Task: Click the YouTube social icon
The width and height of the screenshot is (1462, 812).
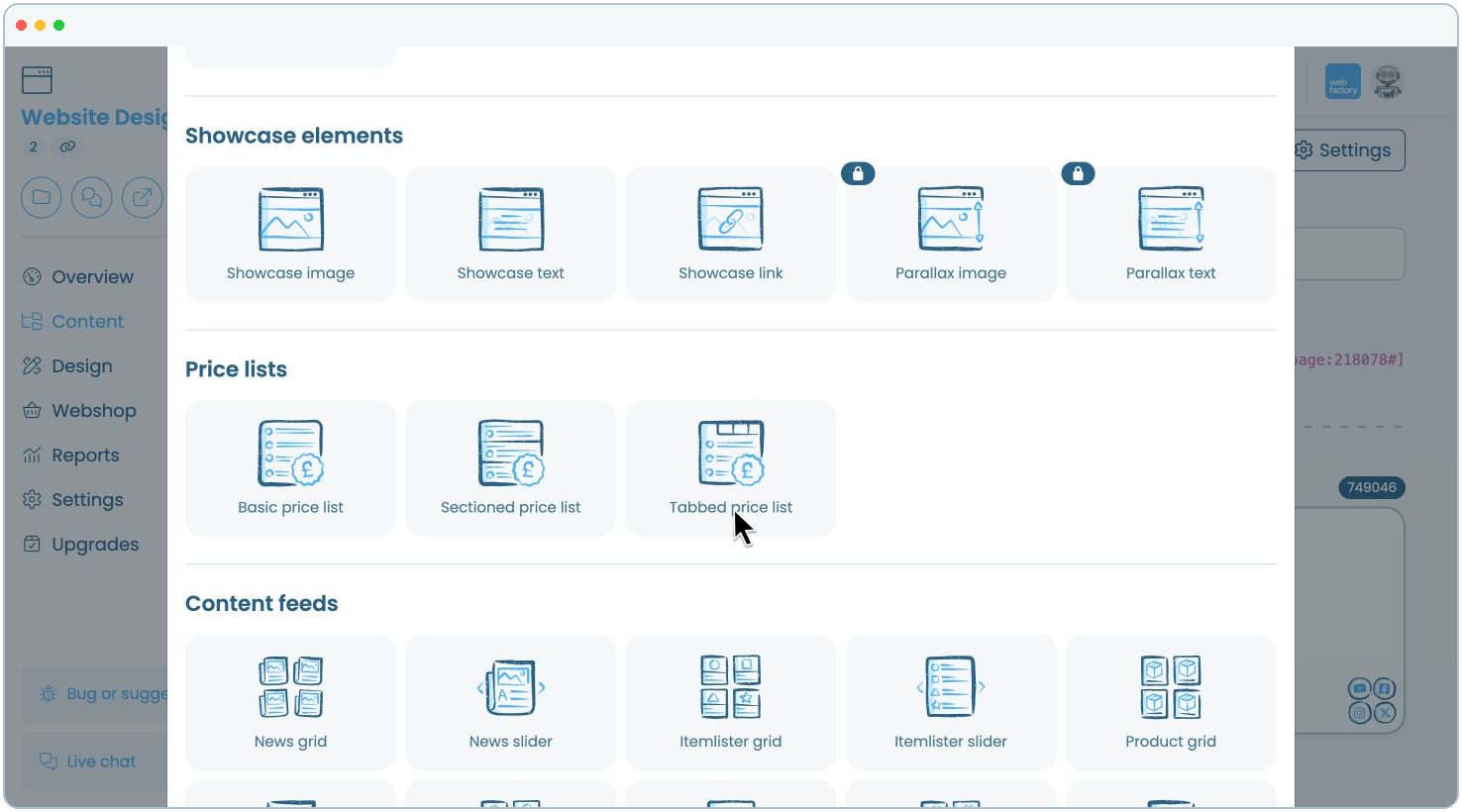Action: [1359, 688]
